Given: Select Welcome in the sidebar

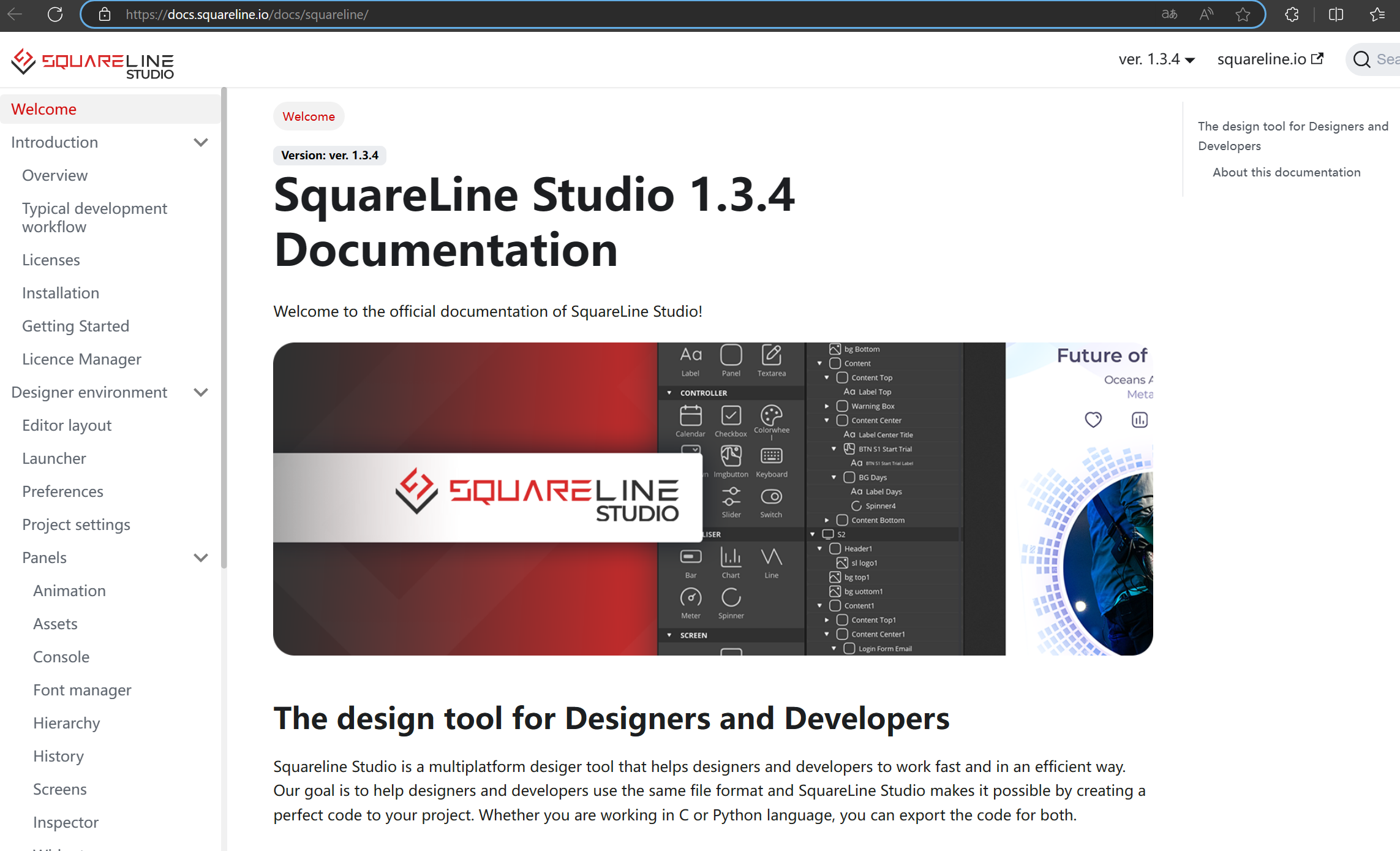Looking at the screenshot, I should pos(43,108).
